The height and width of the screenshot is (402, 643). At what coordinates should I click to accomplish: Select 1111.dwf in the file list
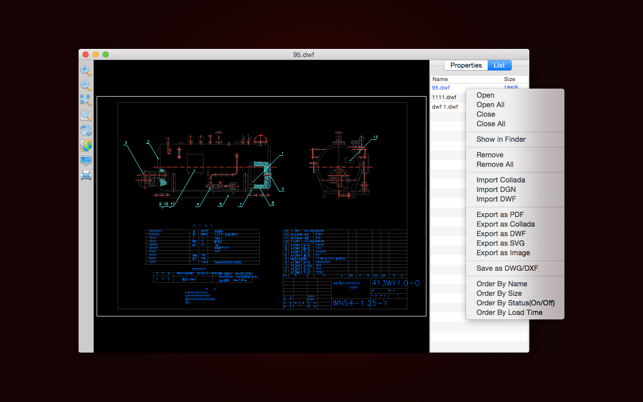pyautogui.click(x=444, y=97)
